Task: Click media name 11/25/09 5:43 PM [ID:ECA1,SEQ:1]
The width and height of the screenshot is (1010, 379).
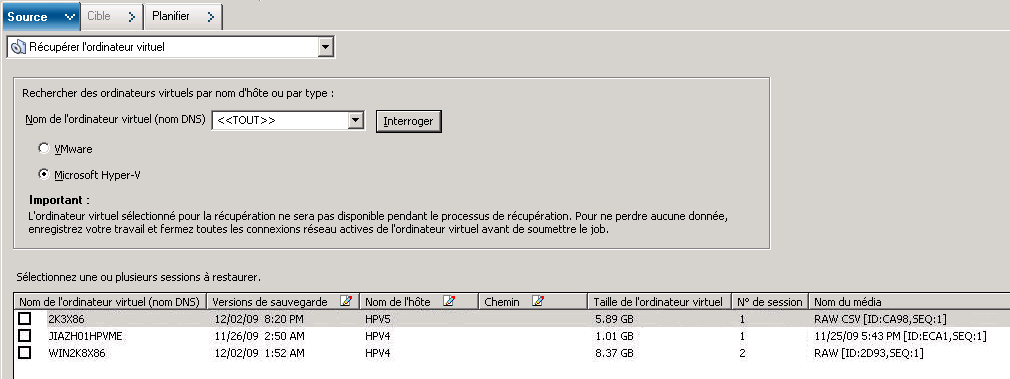Action: pos(900,336)
